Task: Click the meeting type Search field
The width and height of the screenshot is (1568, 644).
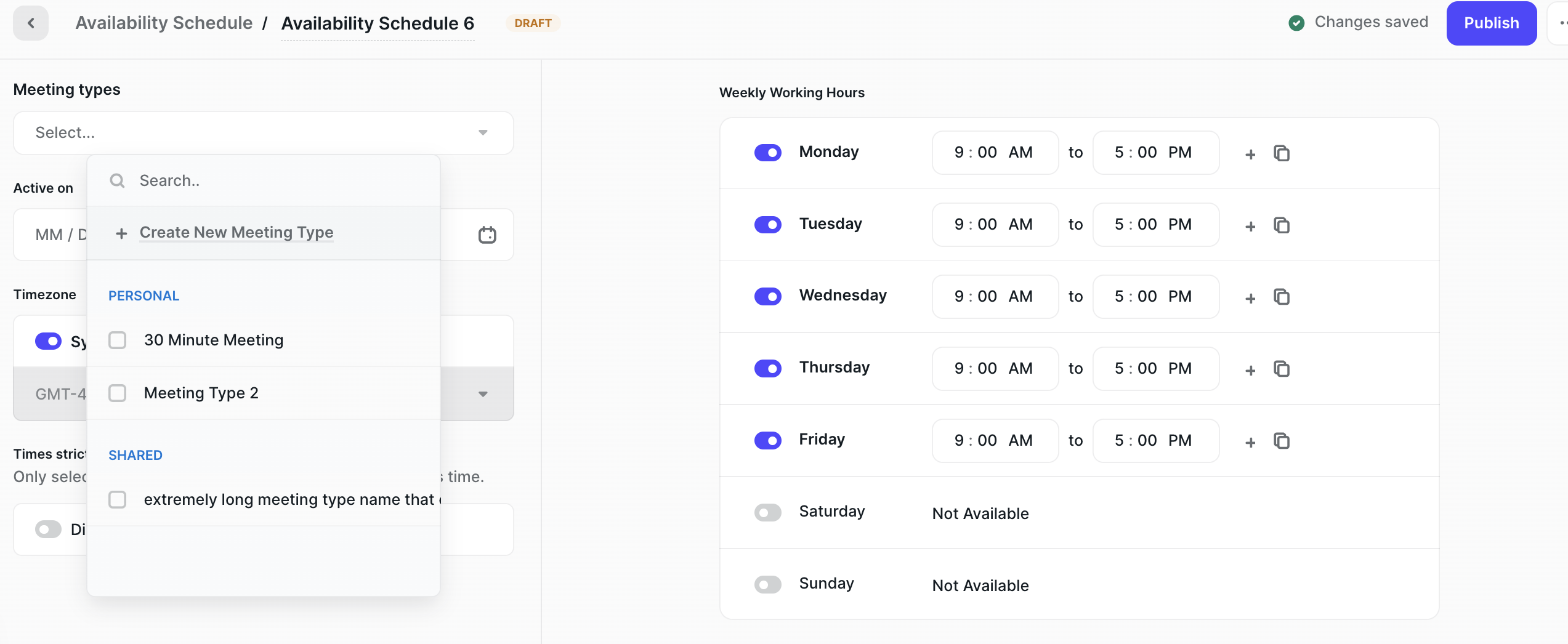Action: click(x=271, y=180)
